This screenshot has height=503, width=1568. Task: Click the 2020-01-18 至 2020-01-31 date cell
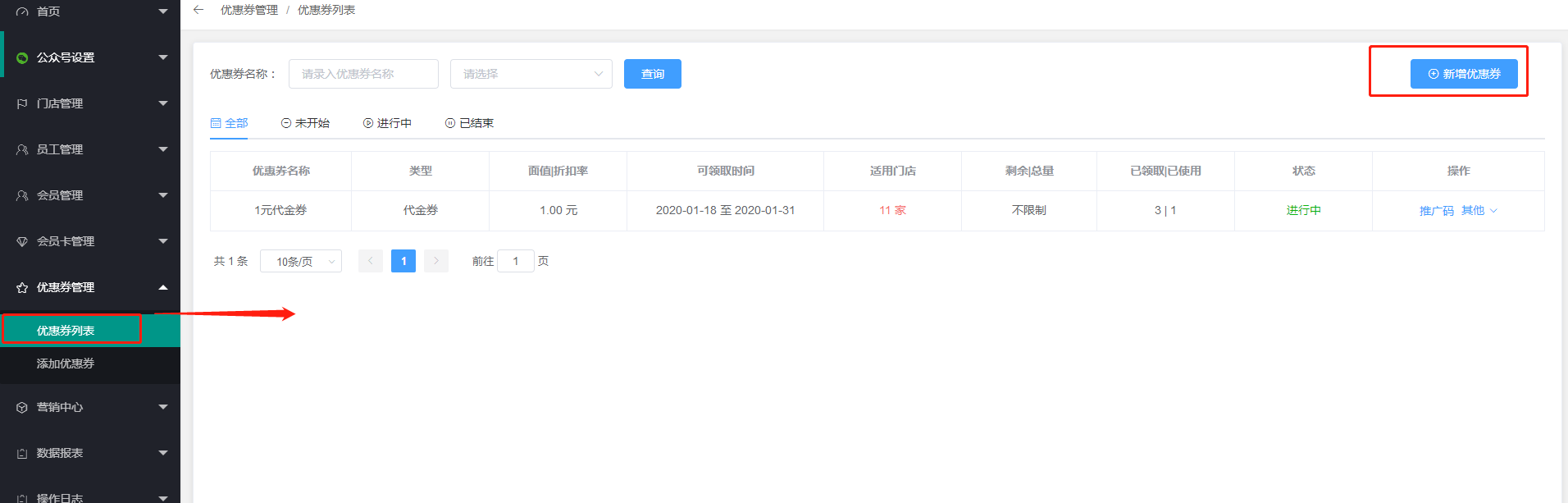tap(725, 211)
